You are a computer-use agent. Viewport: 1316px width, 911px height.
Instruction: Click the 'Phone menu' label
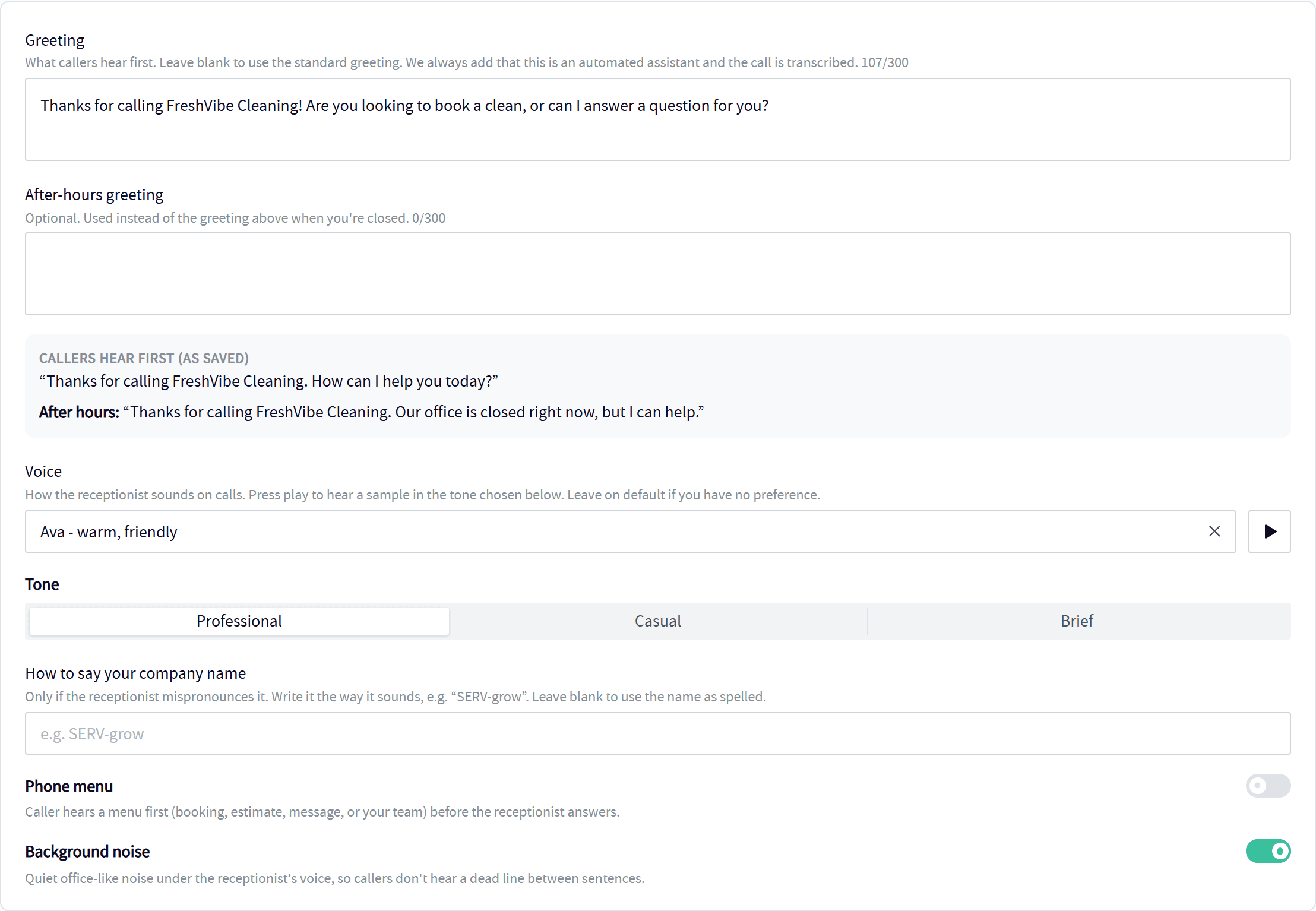pyautogui.click(x=69, y=786)
